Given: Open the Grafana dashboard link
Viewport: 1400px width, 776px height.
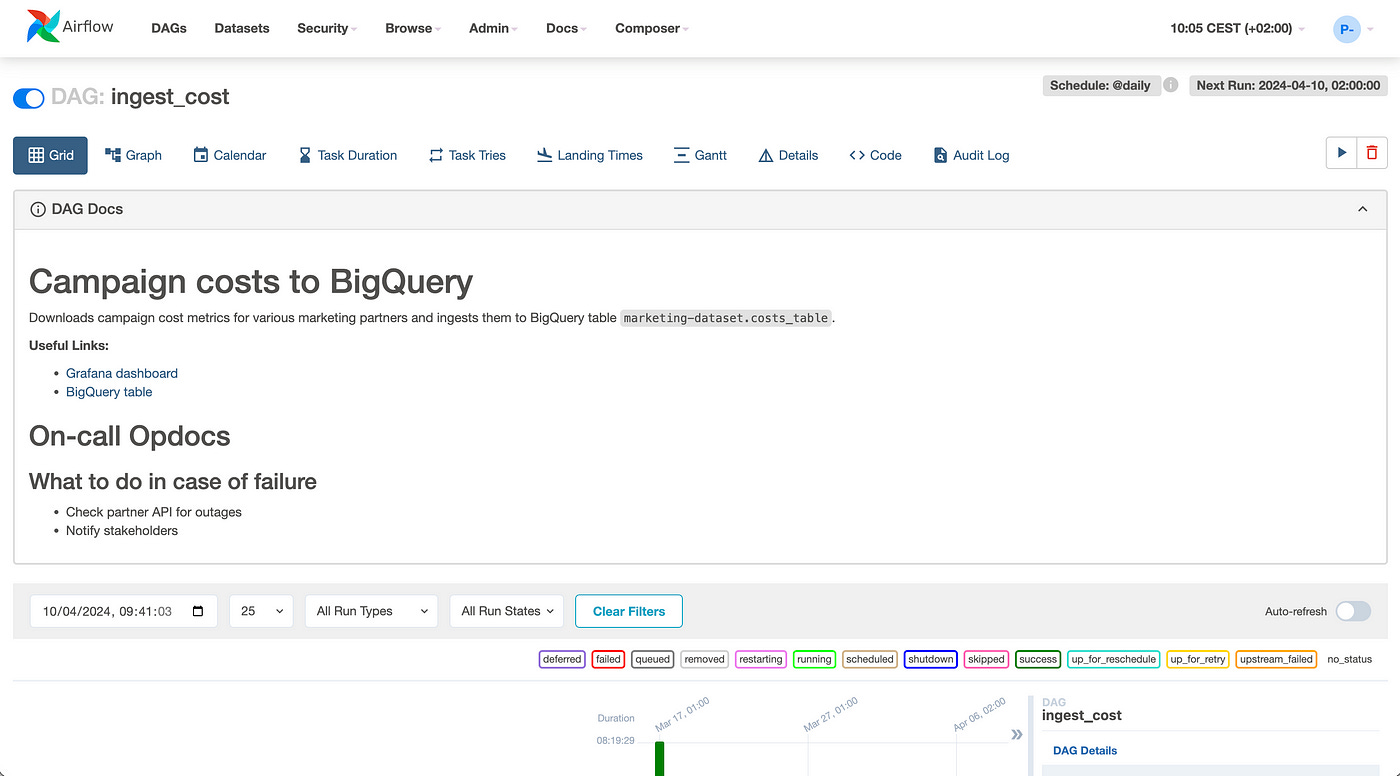Looking at the screenshot, I should [x=121, y=372].
